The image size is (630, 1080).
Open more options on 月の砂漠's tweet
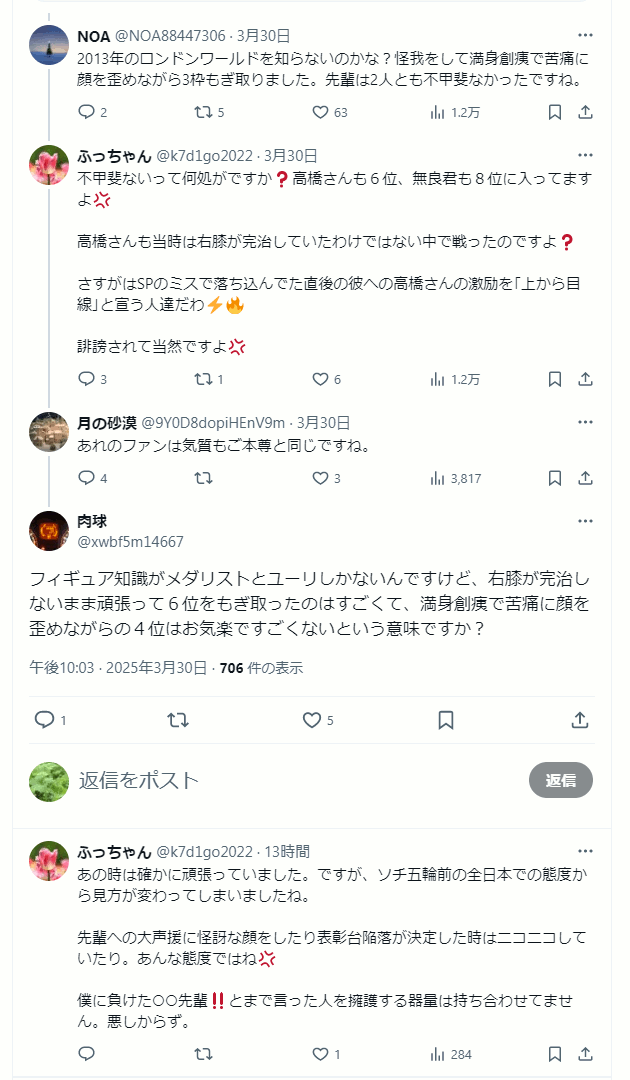(585, 422)
